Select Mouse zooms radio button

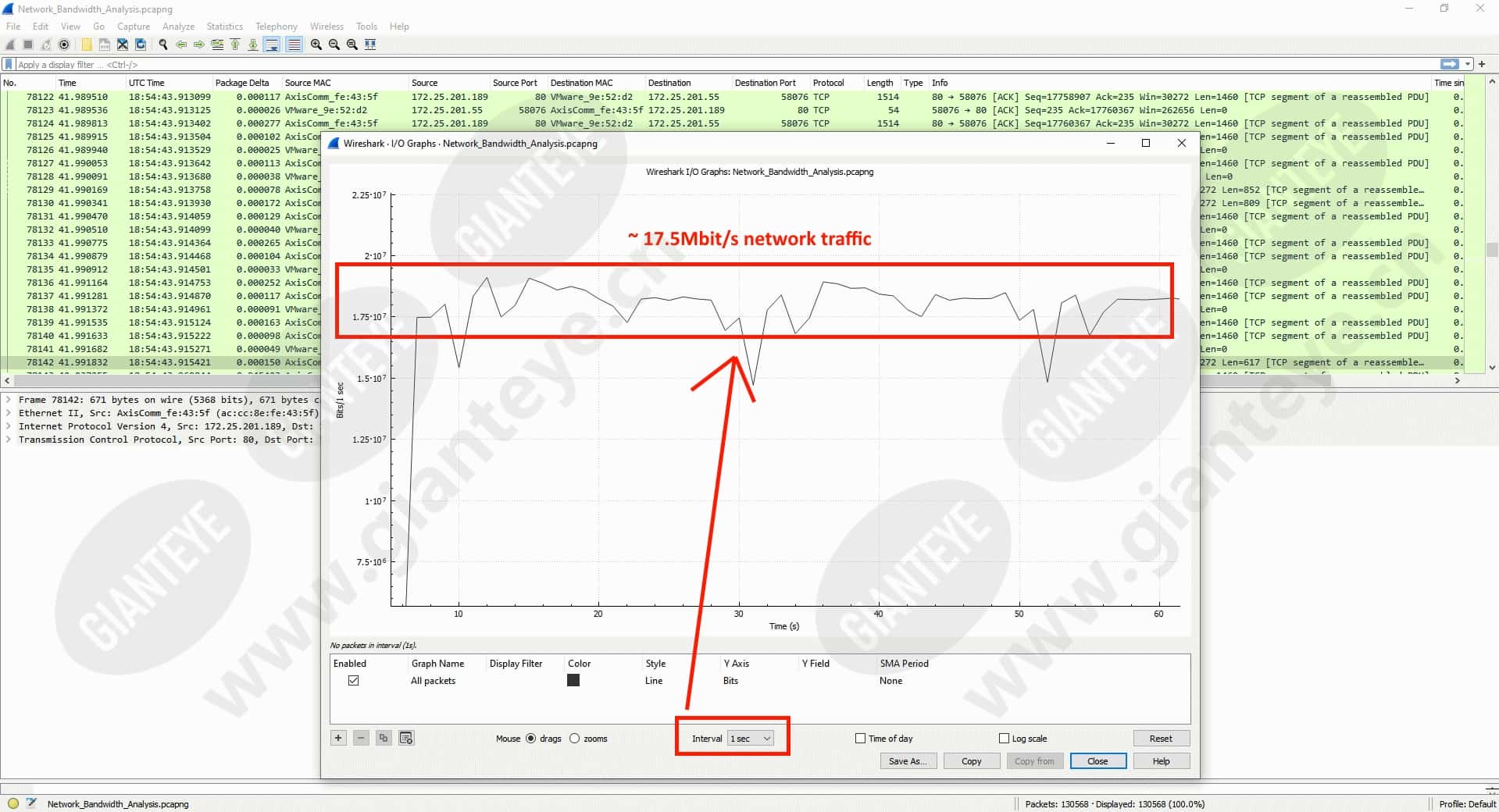pyautogui.click(x=575, y=739)
